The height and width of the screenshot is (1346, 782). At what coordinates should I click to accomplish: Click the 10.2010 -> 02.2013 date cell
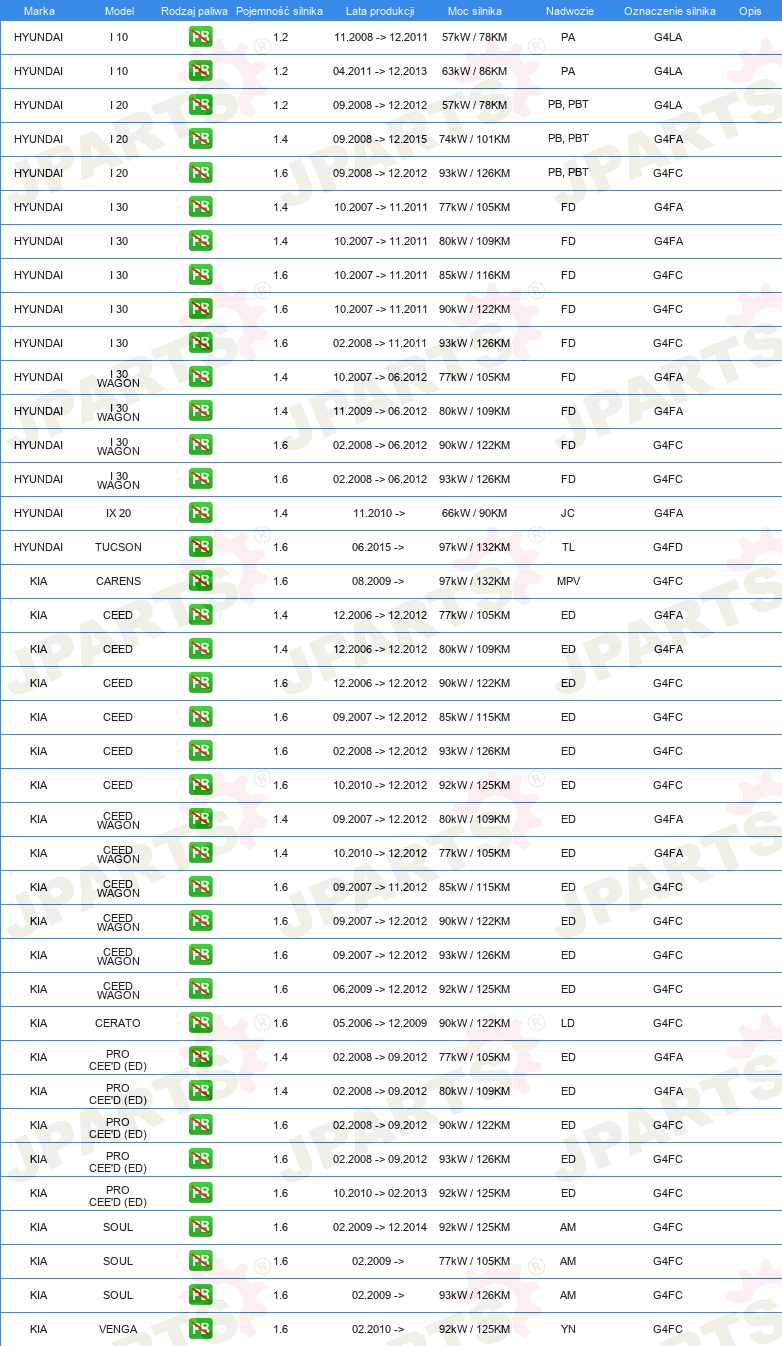point(380,1193)
